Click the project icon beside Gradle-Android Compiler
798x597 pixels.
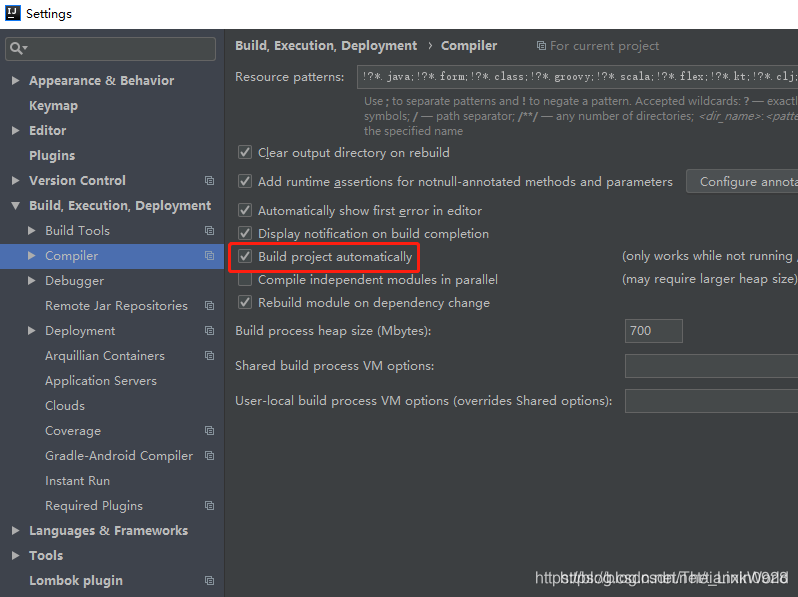(209, 456)
